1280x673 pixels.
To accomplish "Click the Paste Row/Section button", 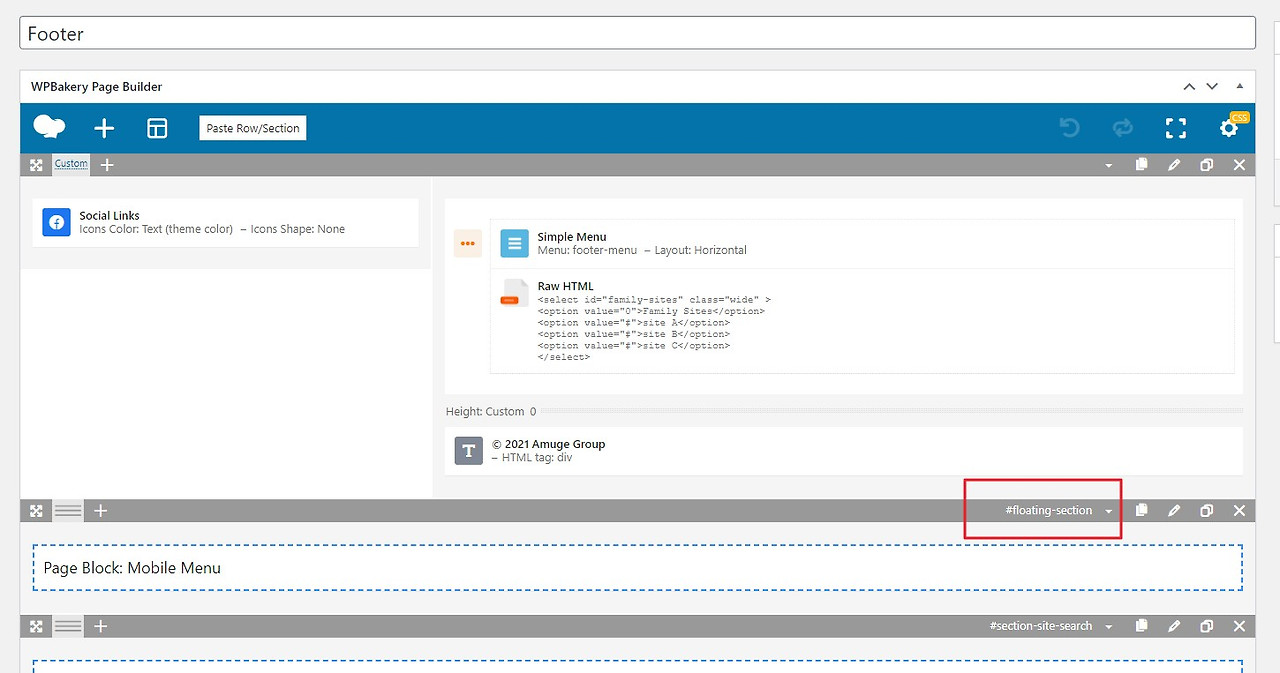I will pos(253,128).
